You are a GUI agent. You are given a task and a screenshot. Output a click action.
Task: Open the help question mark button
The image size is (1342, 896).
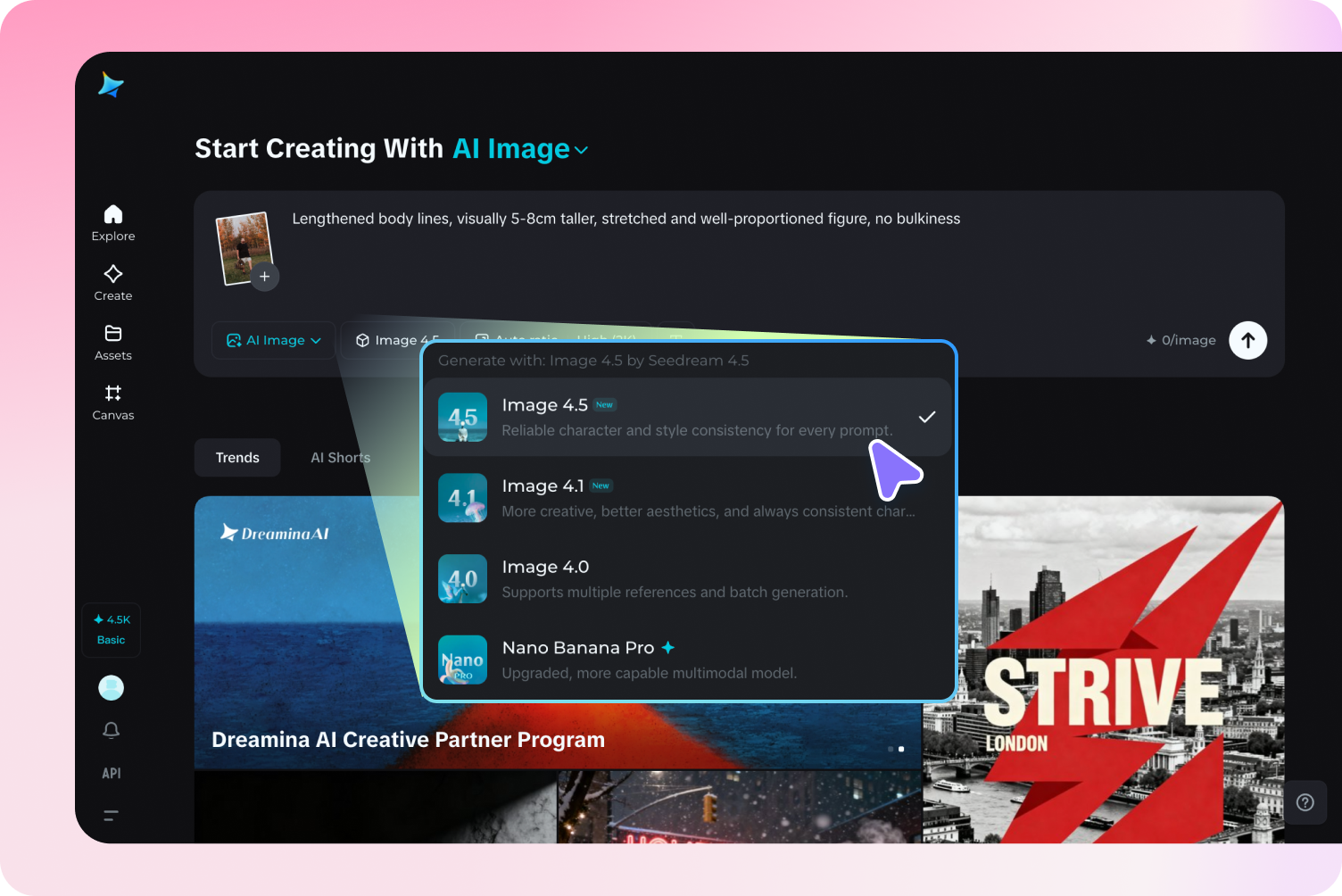pos(1305,802)
